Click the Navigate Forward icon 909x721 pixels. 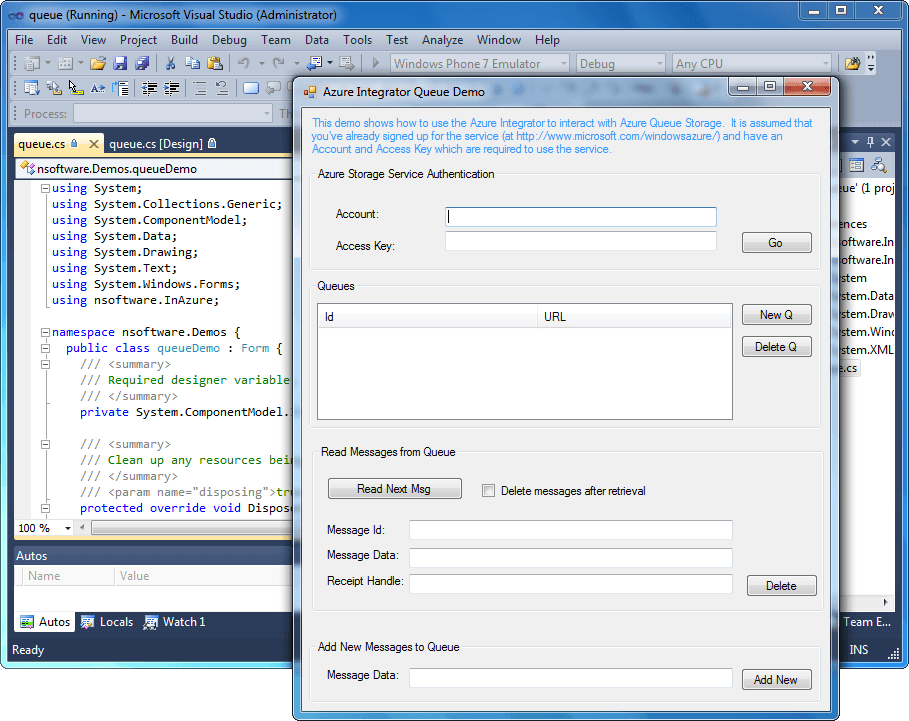(x=347, y=63)
